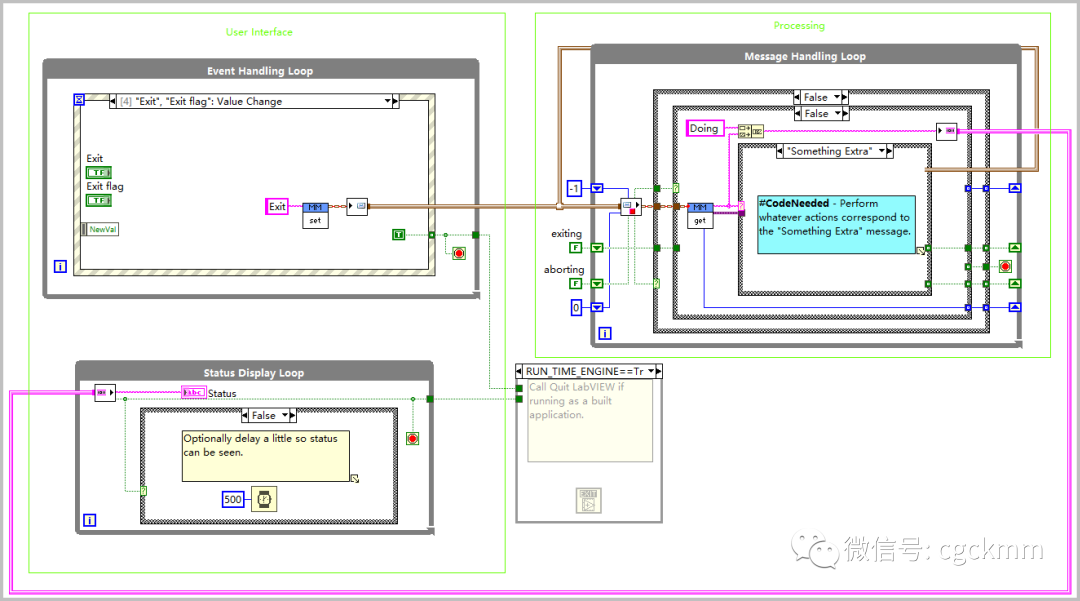Select the Exit flag boolean terminal
Screen dimensions: 1080x601
tap(98, 200)
